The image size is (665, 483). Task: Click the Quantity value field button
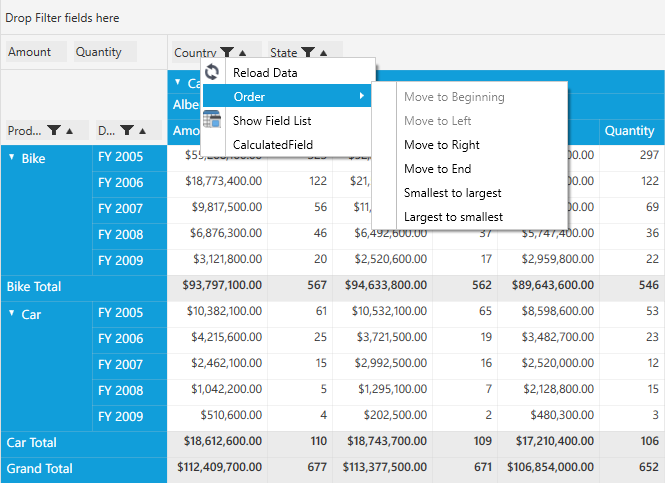pyautogui.click(x=105, y=52)
